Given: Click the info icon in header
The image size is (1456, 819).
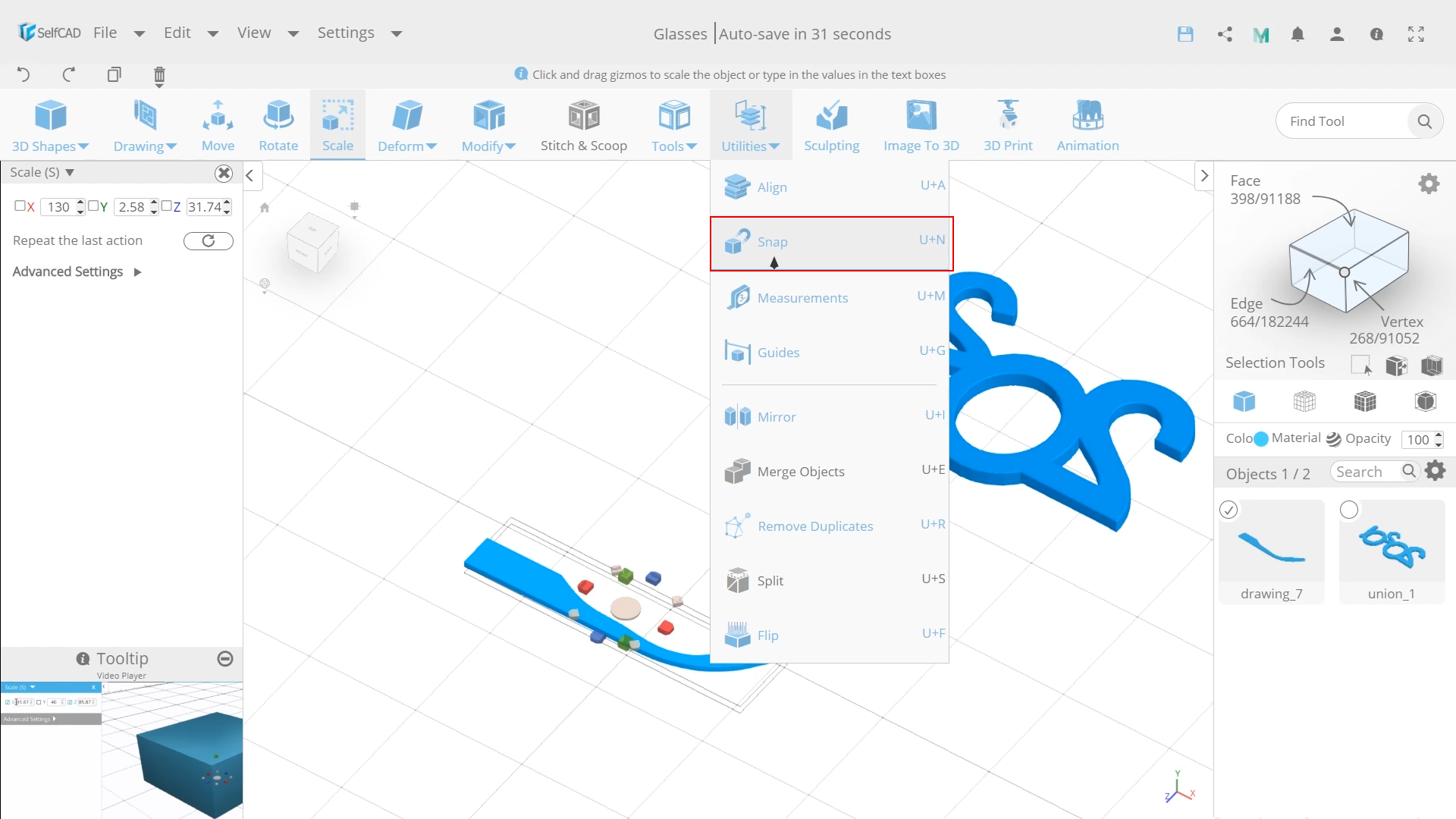Looking at the screenshot, I should (1376, 34).
